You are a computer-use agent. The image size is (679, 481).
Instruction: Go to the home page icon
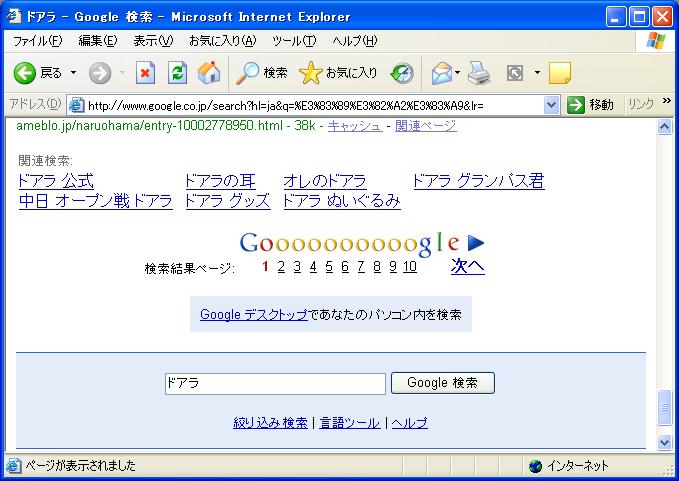click(209, 73)
